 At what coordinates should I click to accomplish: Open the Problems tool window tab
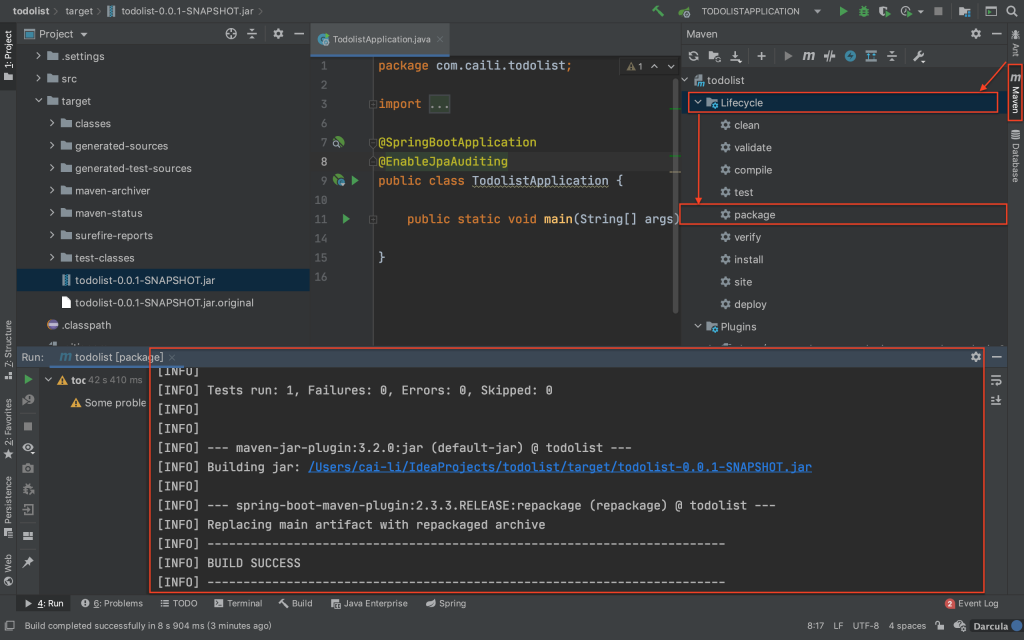[112, 603]
